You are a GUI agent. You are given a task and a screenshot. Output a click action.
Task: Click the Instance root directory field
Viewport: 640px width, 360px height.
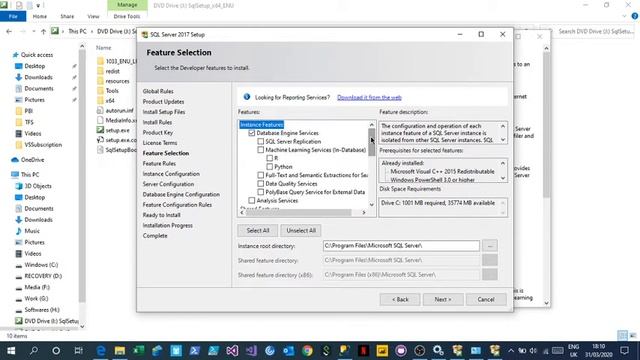[401, 246]
